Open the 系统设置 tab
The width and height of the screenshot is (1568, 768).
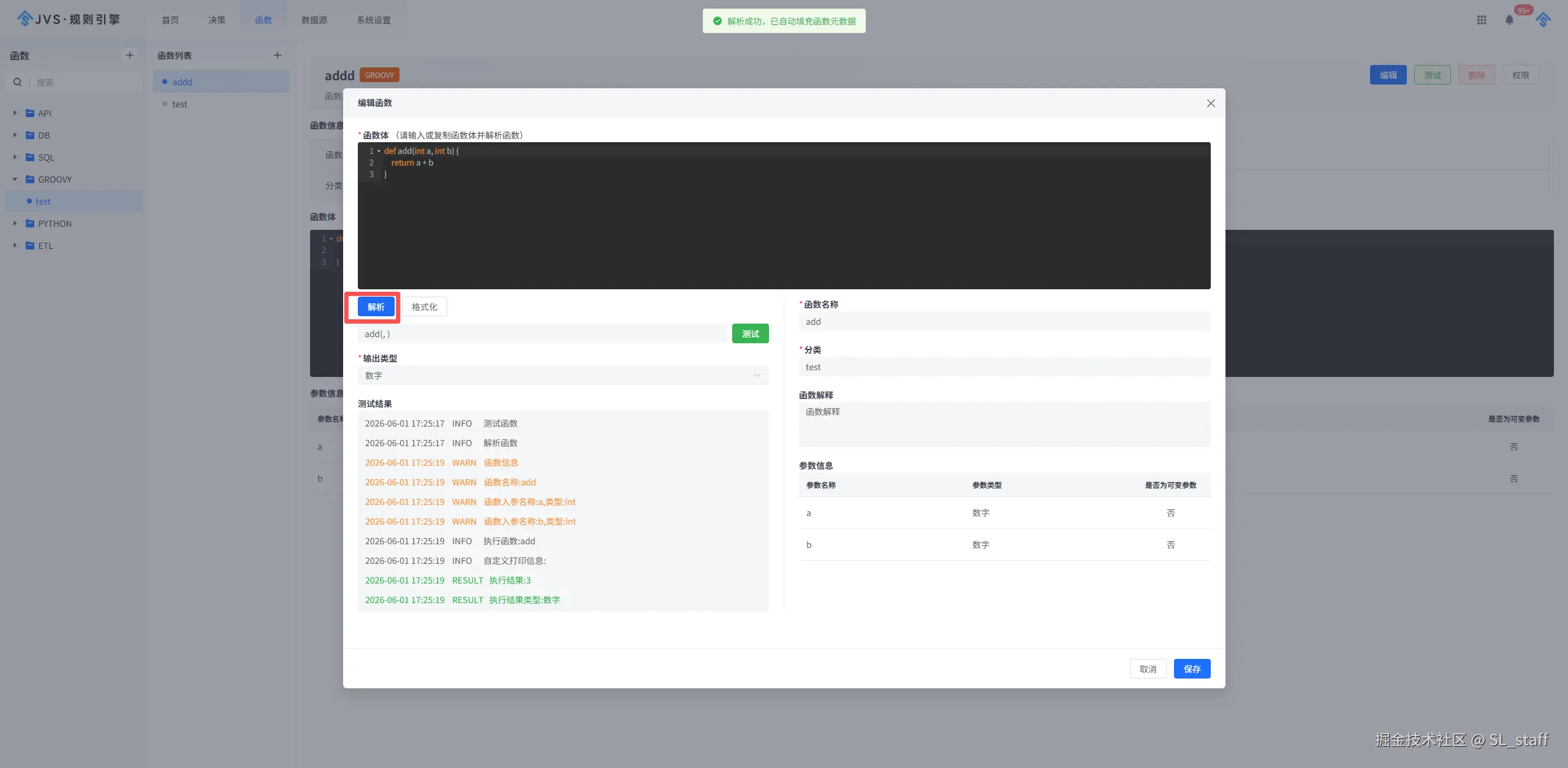[374, 20]
